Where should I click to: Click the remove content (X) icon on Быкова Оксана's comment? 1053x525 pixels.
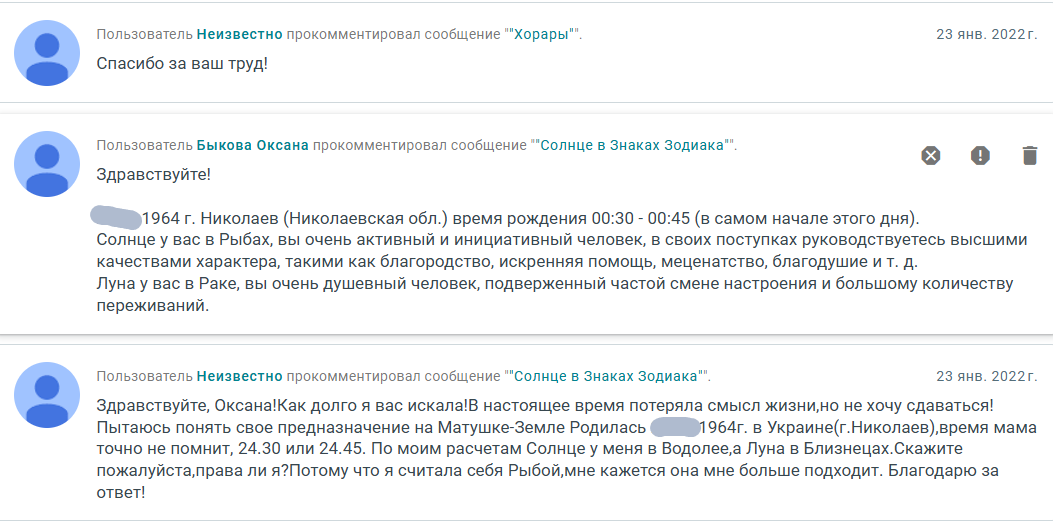[930, 156]
